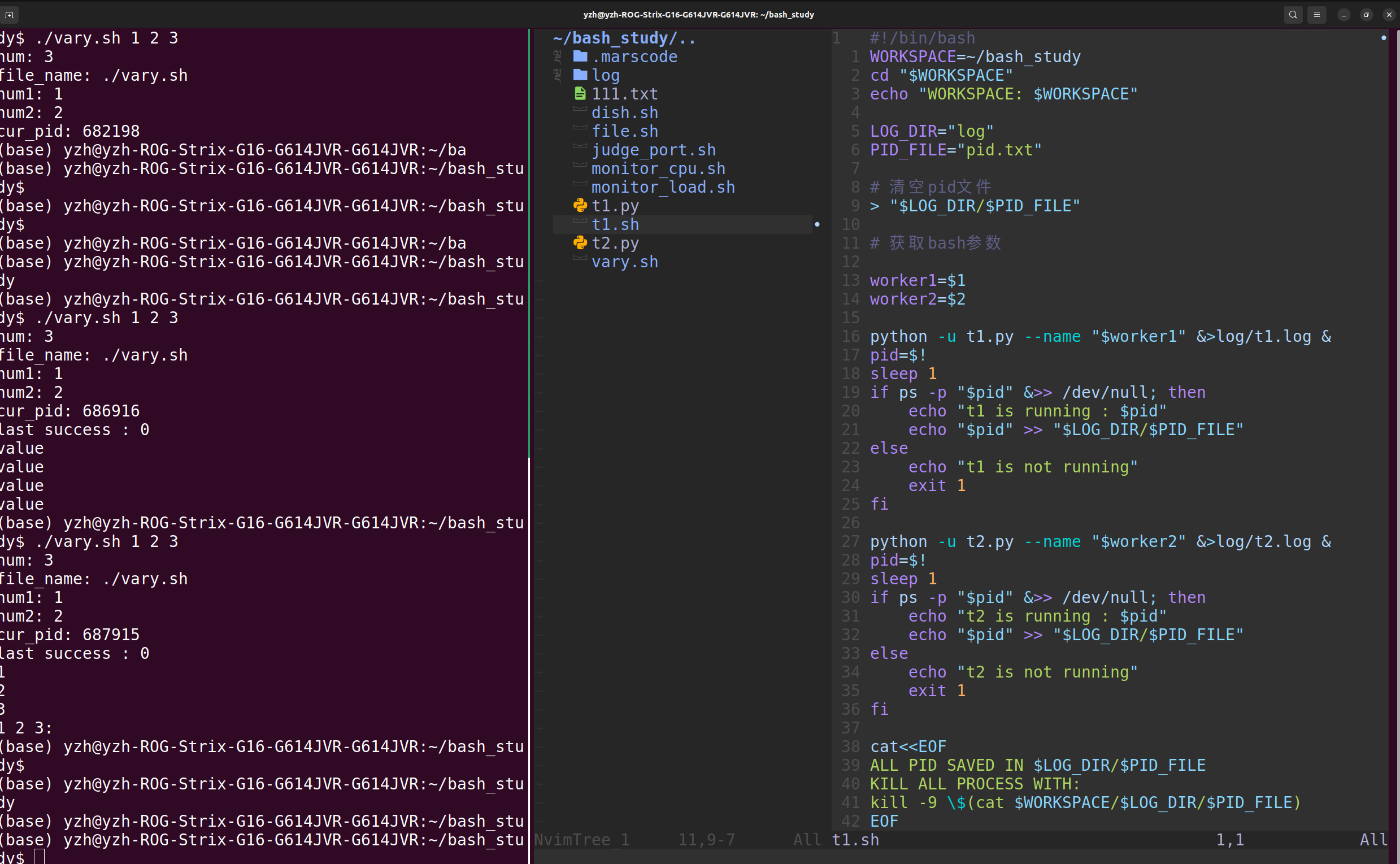Click the ~/bash_study/.. root path
Viewport: 1400px width, 864px height.
click(x=624, y=38)
